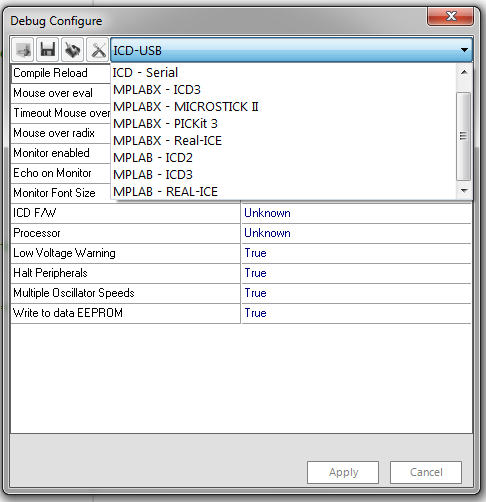Click the dropdown list scroll down arrow
486x502 pixels.
[x=464, y=191]
